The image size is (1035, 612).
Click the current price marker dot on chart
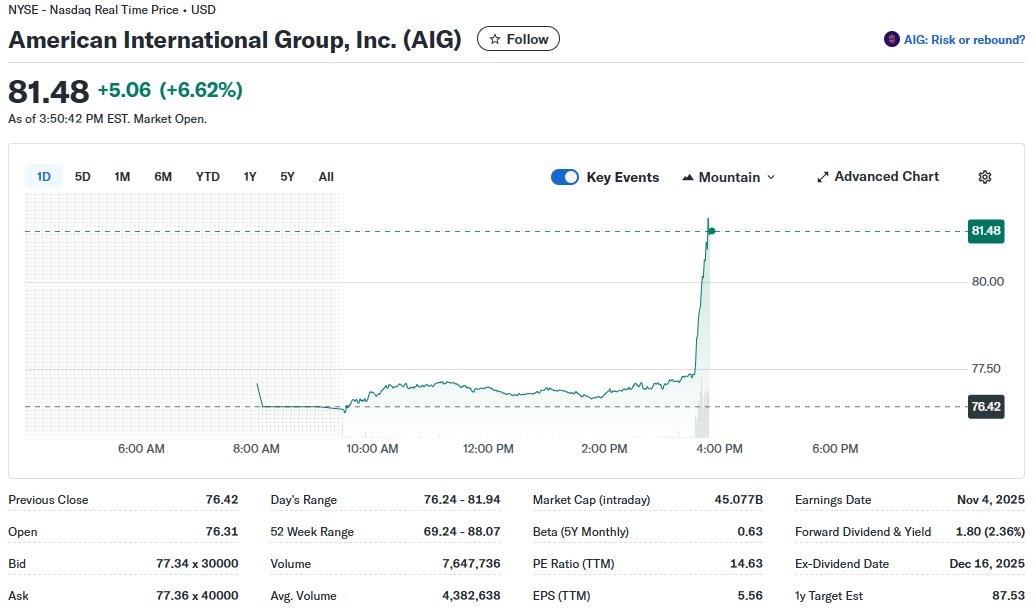(712, 231)
